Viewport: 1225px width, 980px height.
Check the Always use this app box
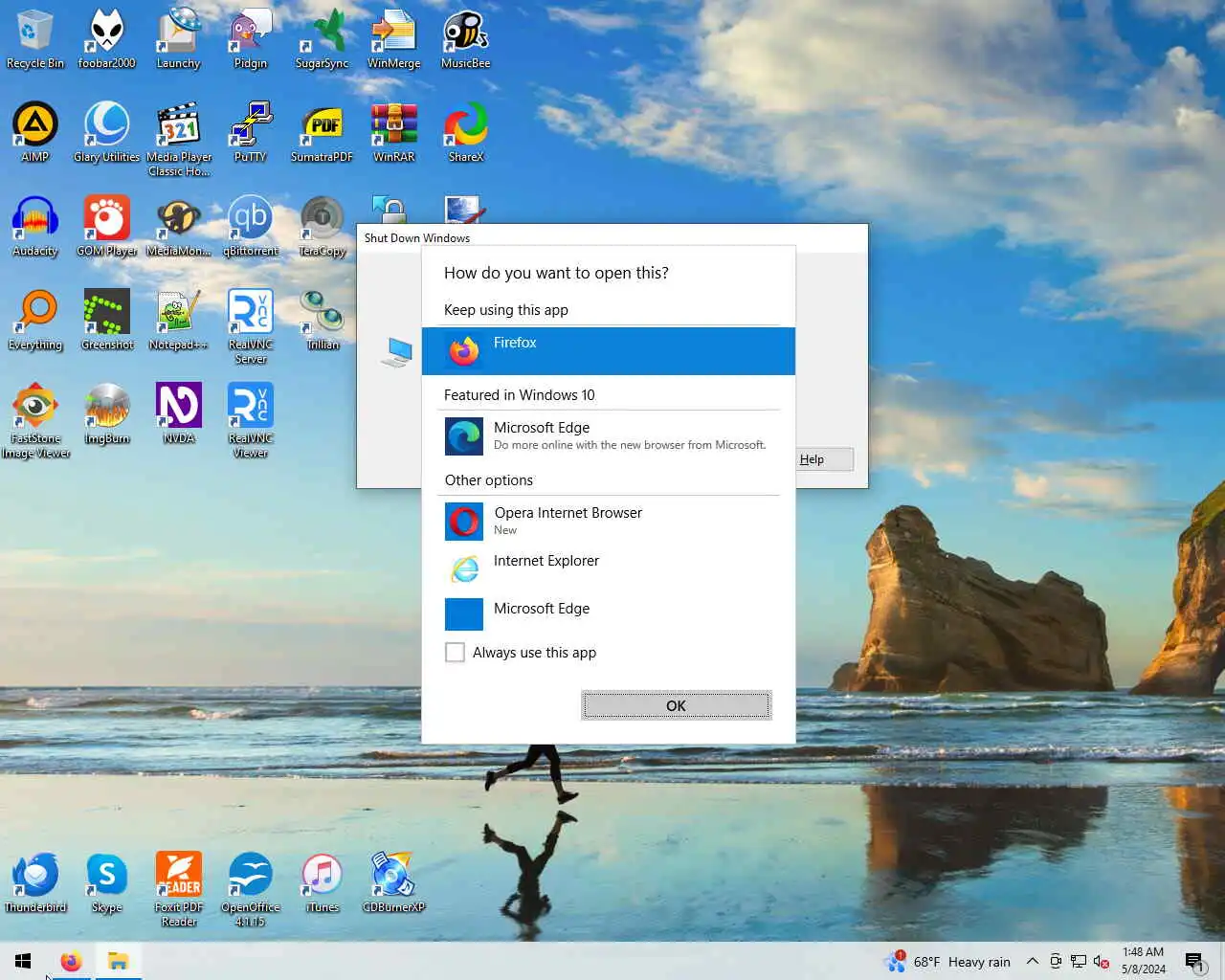(x=456, y=653)
